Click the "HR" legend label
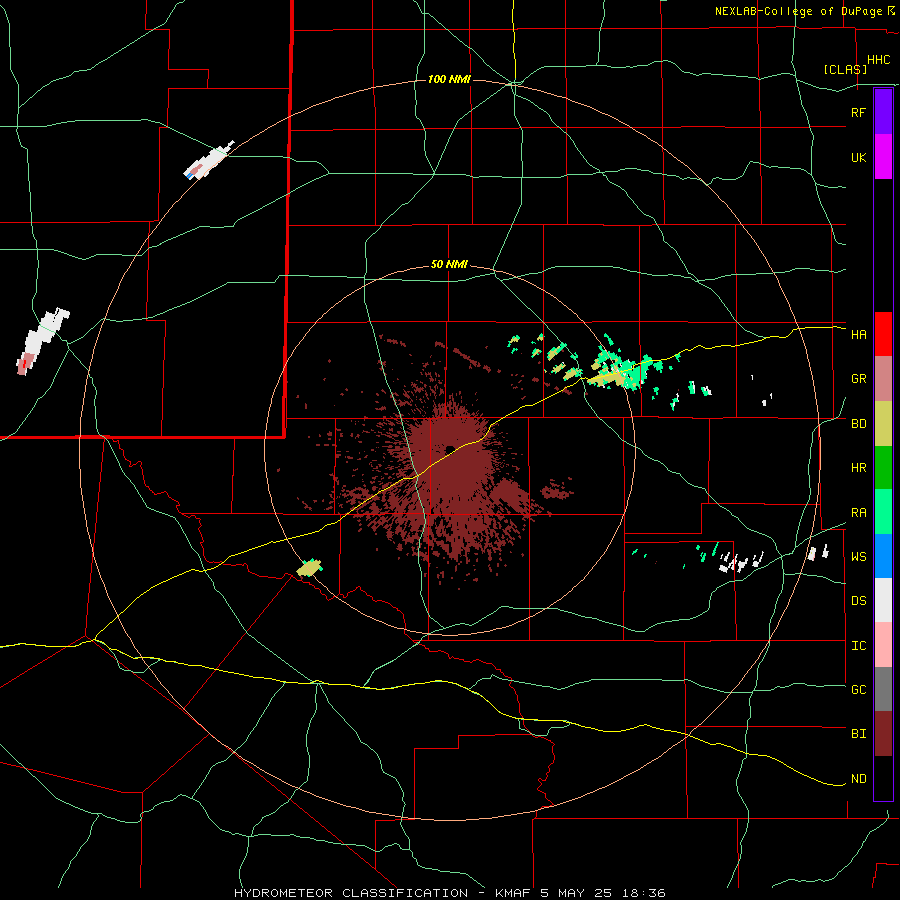900x900 pixels. [858, 468]
